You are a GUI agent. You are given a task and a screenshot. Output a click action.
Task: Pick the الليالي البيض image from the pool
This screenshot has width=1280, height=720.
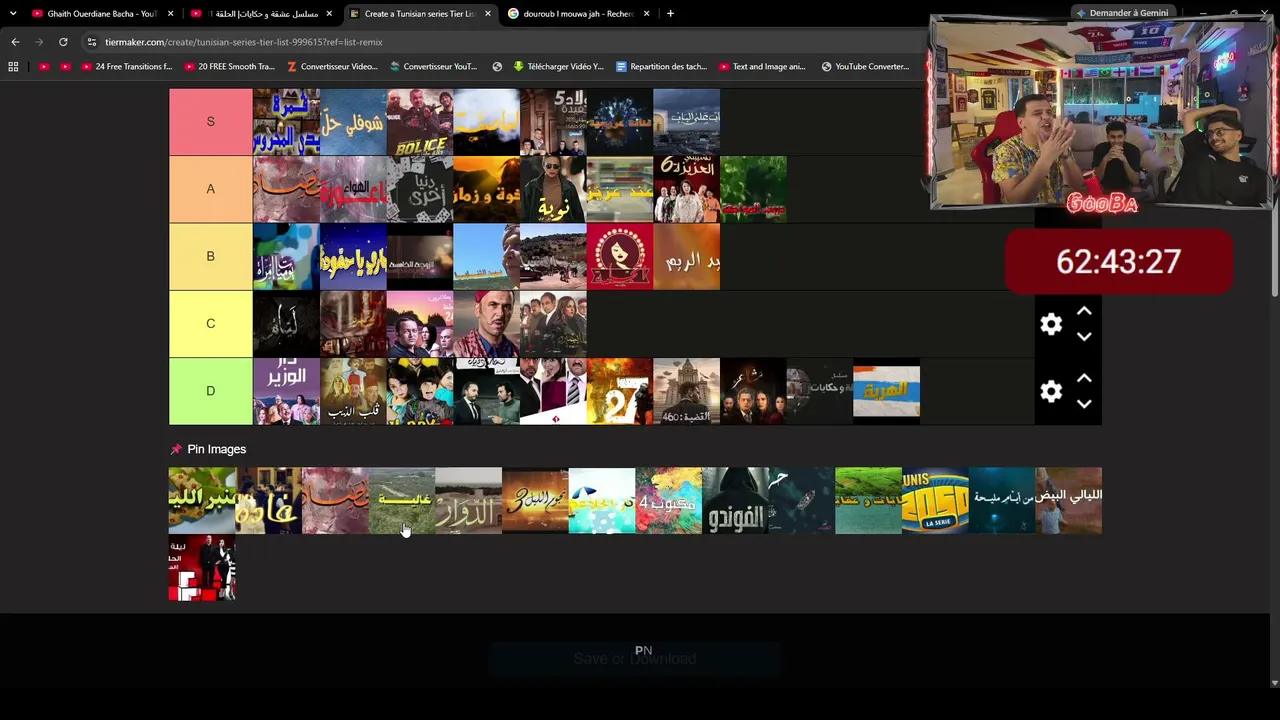click(1068, 501)
